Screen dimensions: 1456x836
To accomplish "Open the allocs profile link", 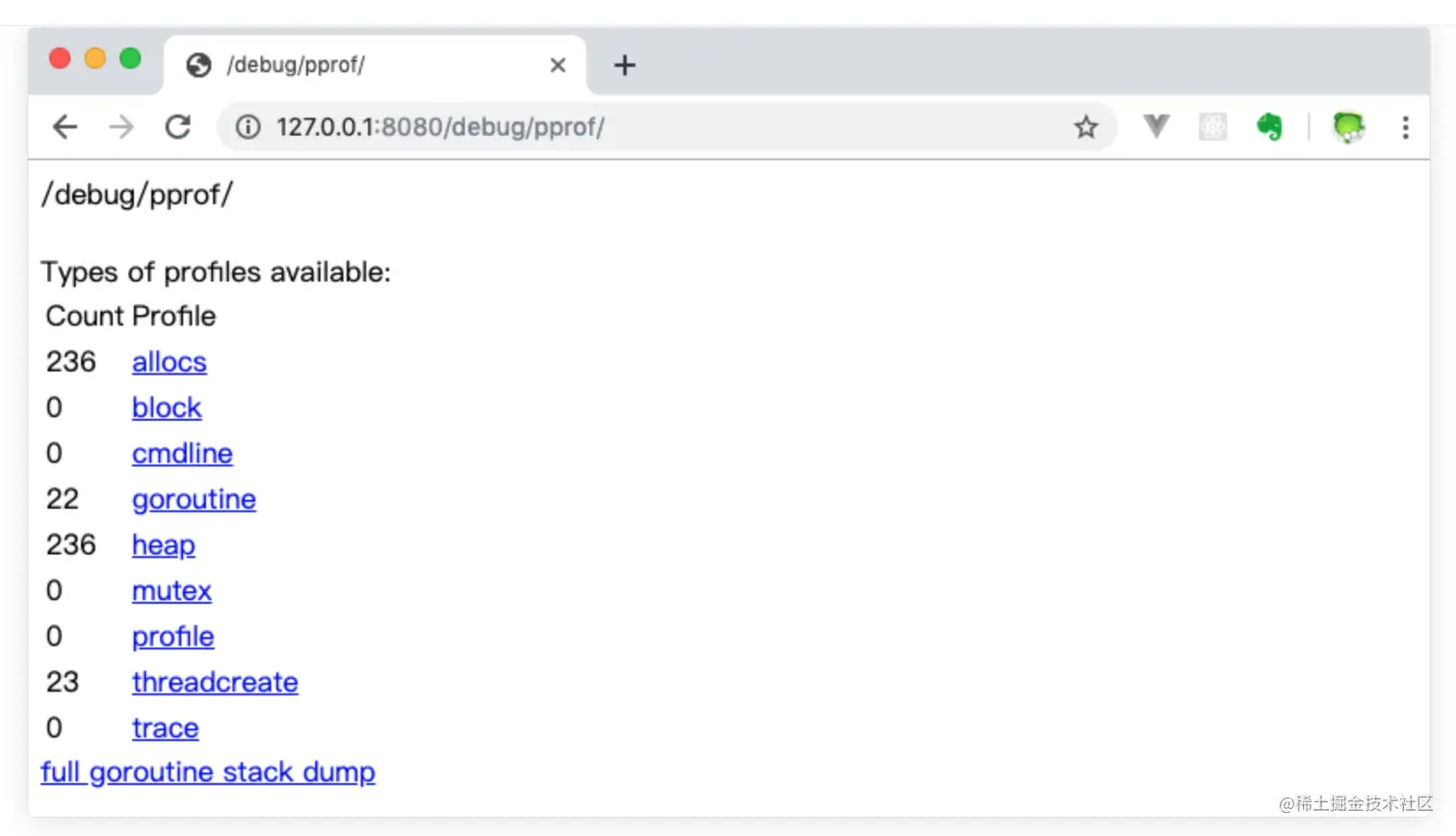I will (x=169, y=362).
